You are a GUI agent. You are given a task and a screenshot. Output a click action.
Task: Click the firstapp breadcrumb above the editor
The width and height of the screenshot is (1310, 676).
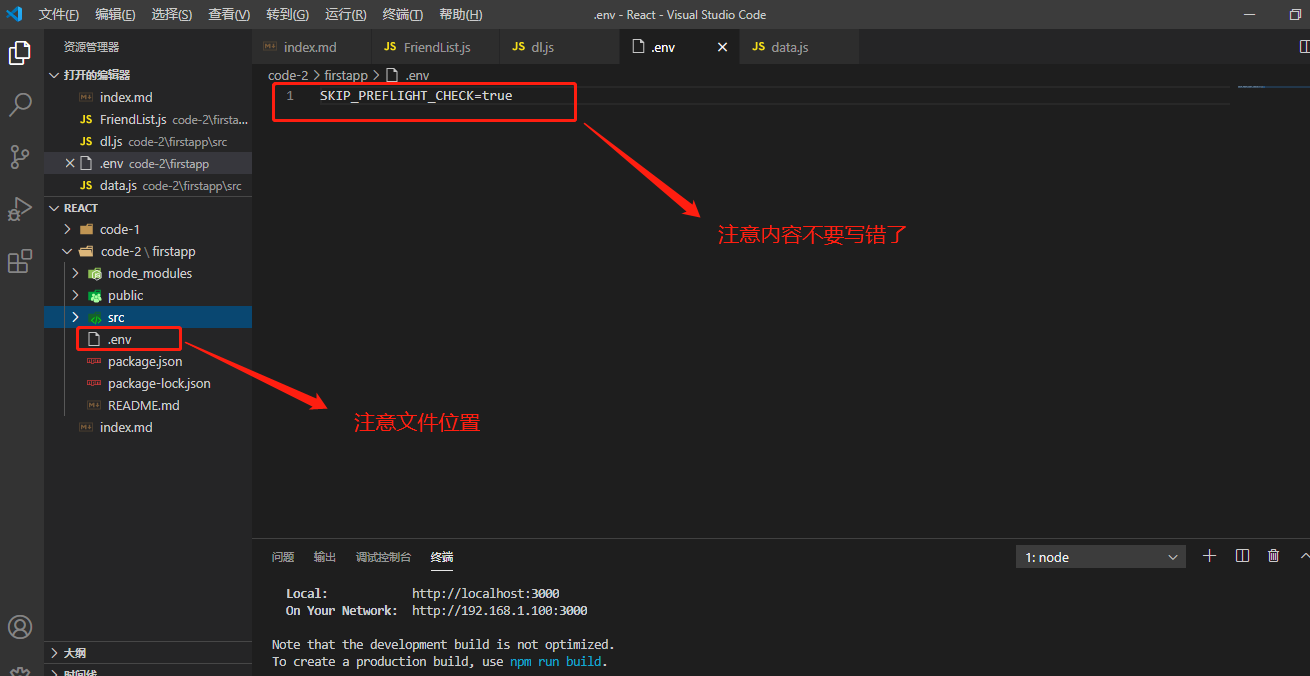[346, 74]
